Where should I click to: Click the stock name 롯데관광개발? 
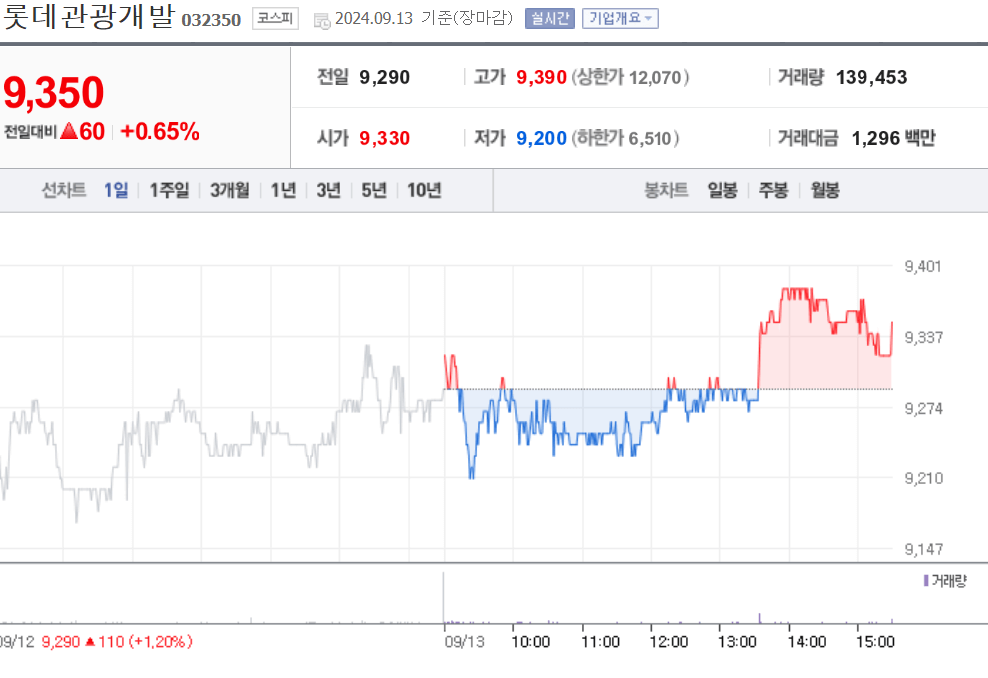coord(89,16)
